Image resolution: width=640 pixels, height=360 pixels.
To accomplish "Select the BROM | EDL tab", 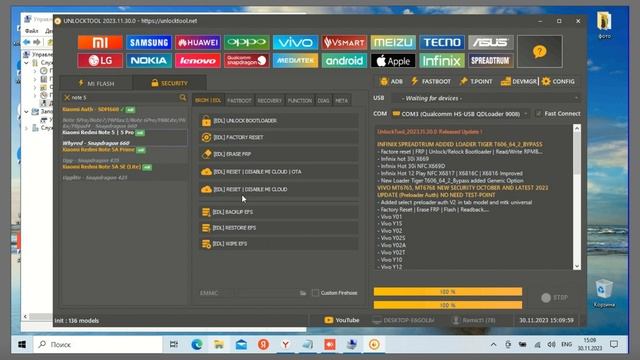I will pyautogui.click(x=208, y=100).
